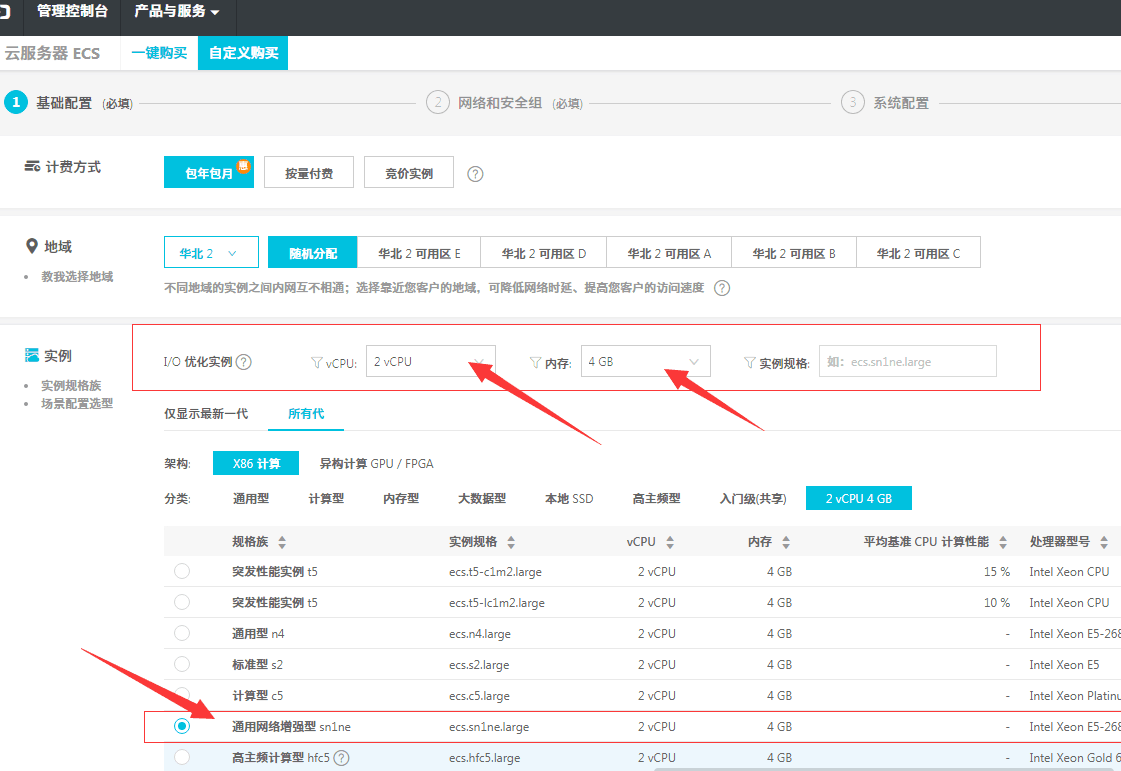
Task: Select the 突发性能实例 t5 ecs.t5-c1m2.large radio button
Action: coord(181,571)
